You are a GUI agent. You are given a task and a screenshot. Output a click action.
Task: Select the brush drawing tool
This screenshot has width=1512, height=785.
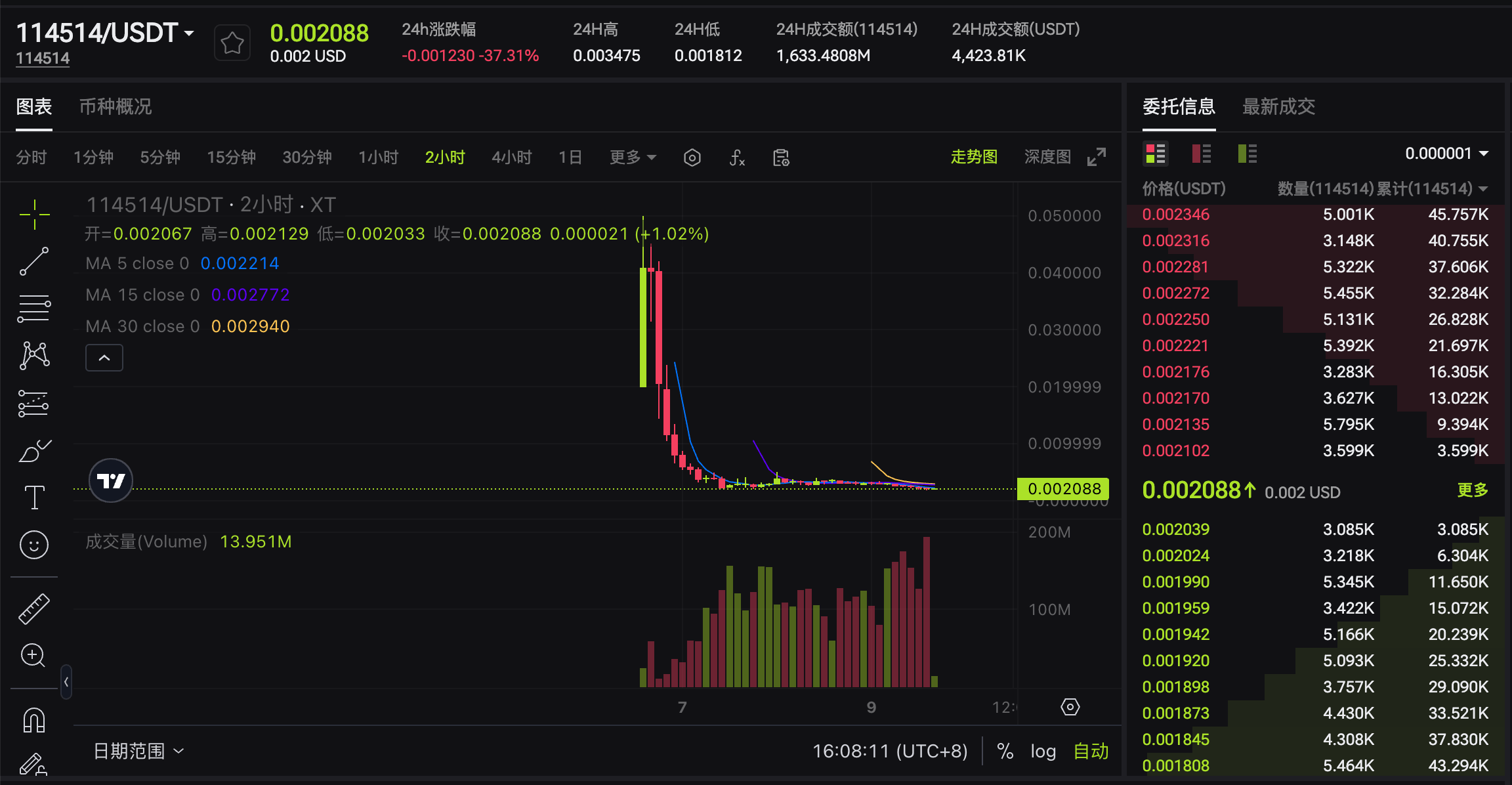coord(34,451)
